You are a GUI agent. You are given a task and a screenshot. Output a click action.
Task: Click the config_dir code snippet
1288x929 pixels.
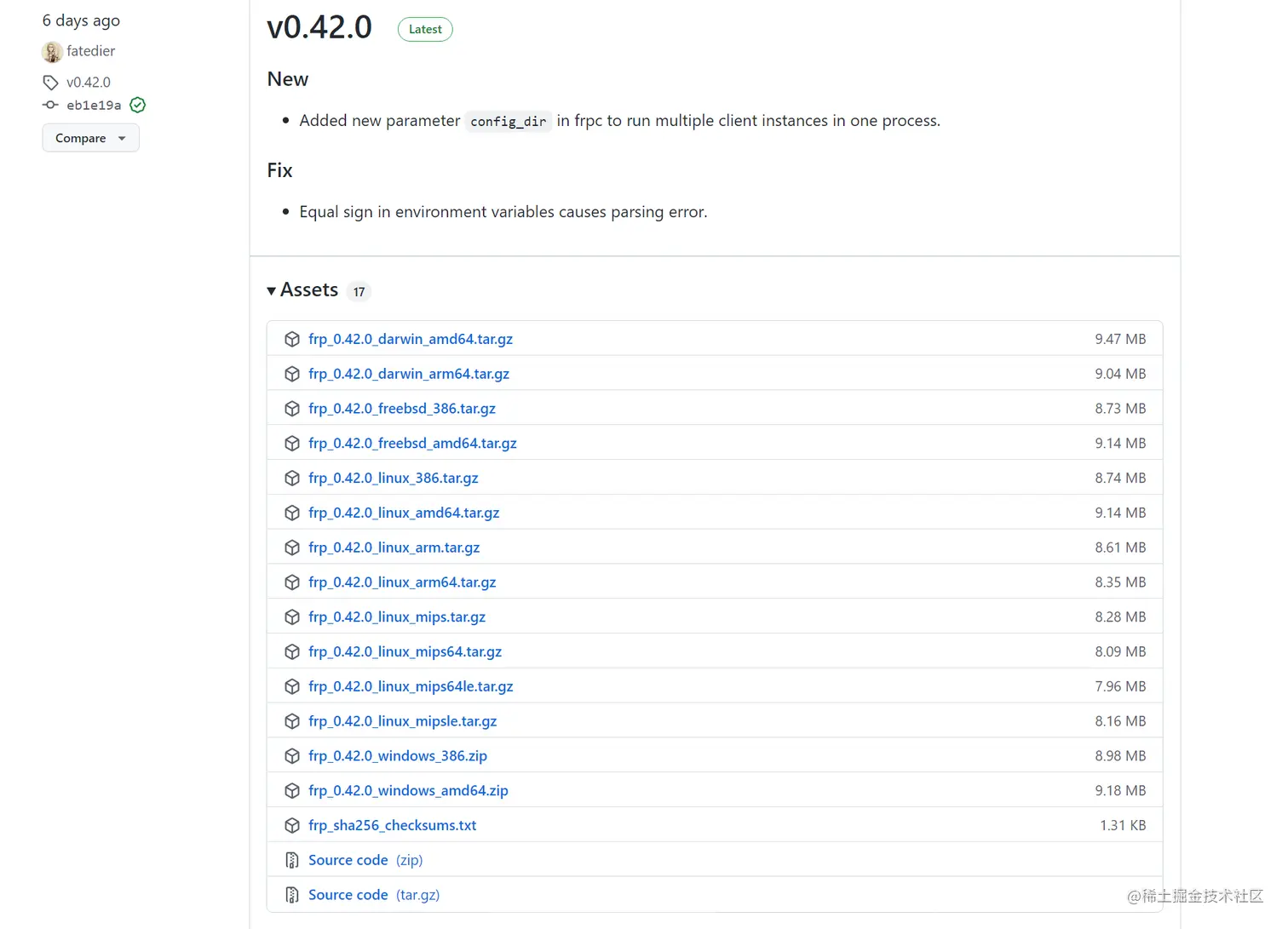(x=509, y=122)
